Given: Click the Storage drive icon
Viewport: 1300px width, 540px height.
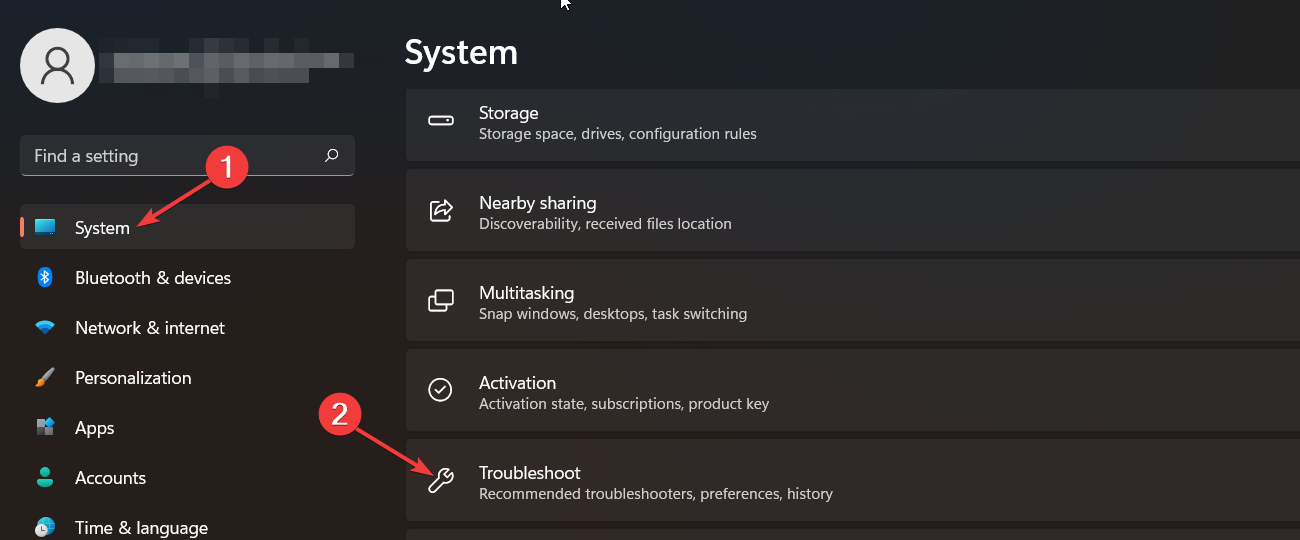Looking at the screenshot, I should click(x=441, y=121).
